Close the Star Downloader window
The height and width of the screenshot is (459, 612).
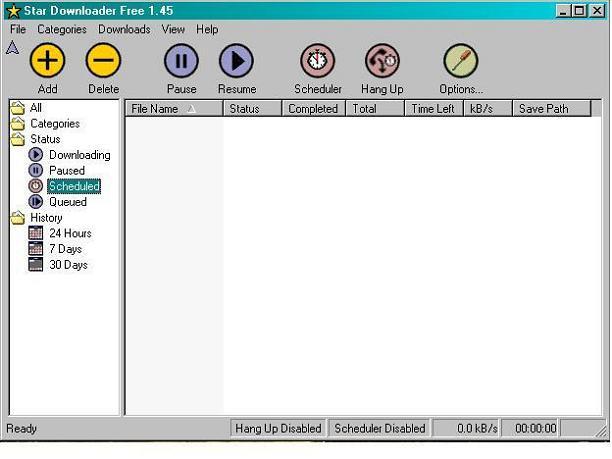pyautogui.click(x=597, y=11)
